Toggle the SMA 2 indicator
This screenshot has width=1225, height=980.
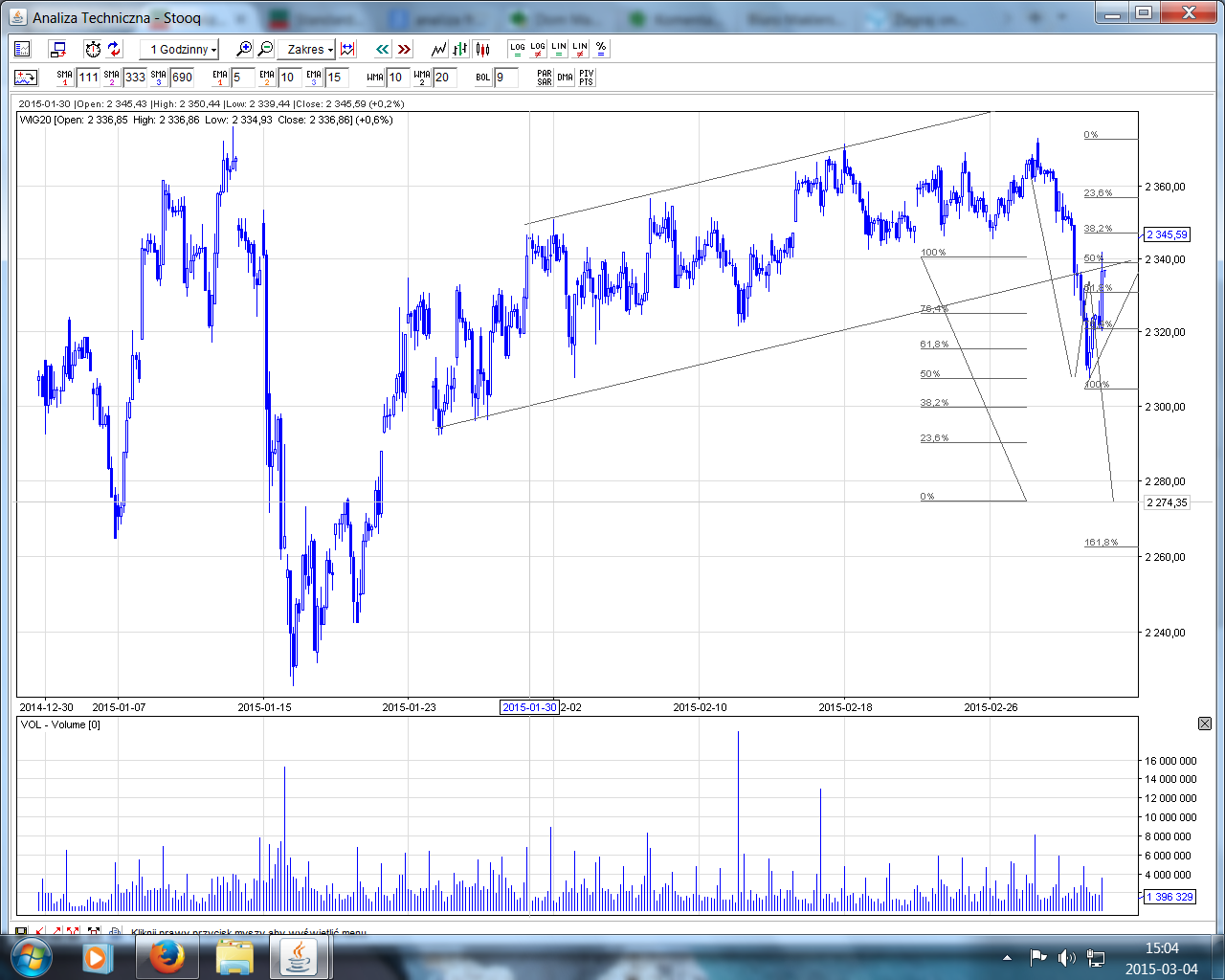tap(112, 78)
